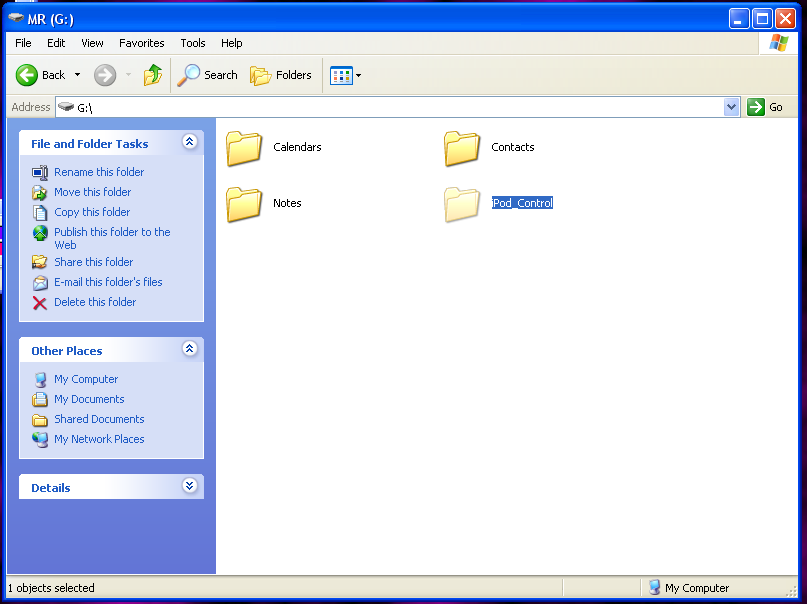
Task: Click the Share this folder icon
Action: (x=40, y=262)
